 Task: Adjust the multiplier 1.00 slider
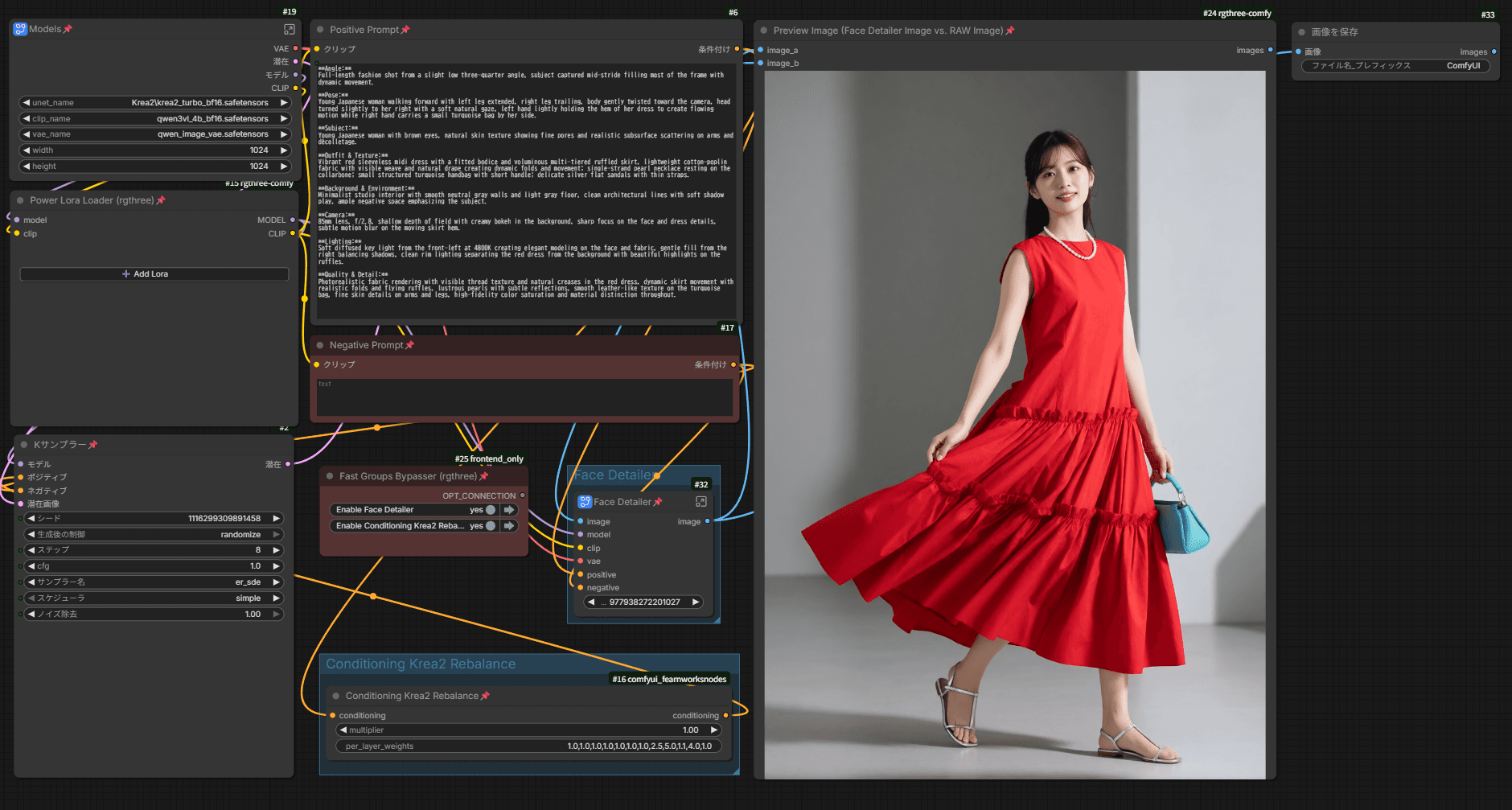pyautogui.click(x=528, y=730)
